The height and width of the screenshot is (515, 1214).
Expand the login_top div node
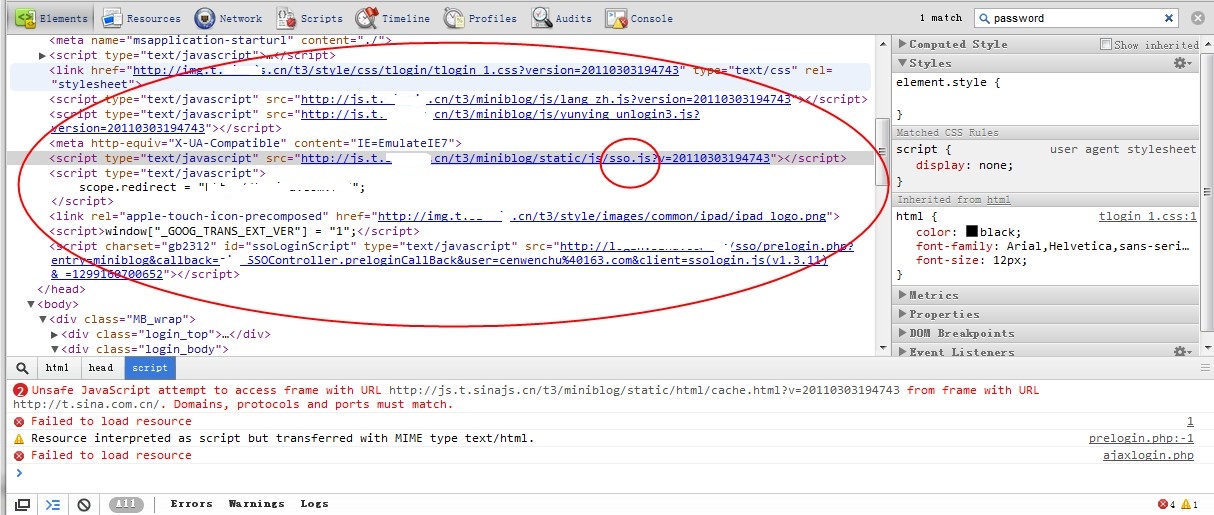point(55,334)
